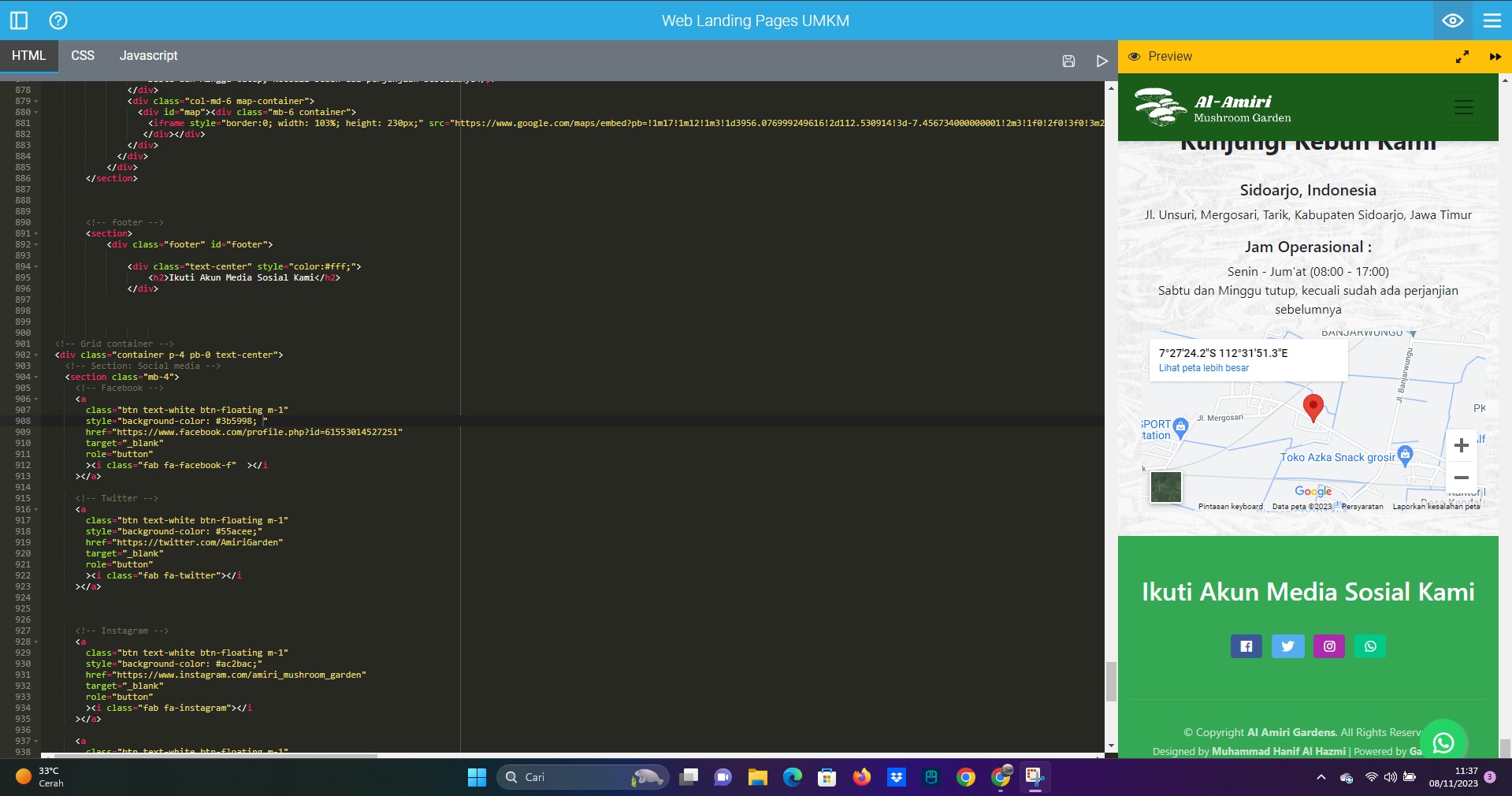Open the top-right main hamburger menu
This screenshot has width=1512, height=796.
[x=1492, y=20]
